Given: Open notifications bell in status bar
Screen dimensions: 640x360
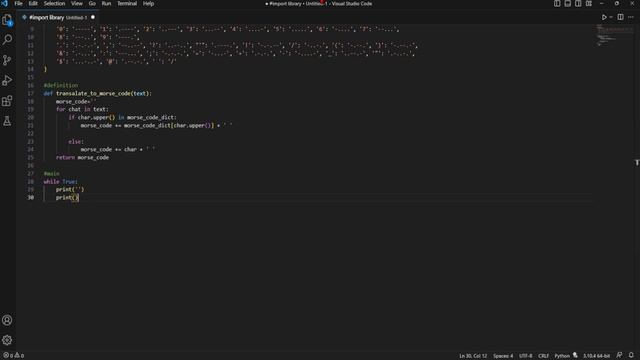Looking at the screenshot, I should coord(631,356).
